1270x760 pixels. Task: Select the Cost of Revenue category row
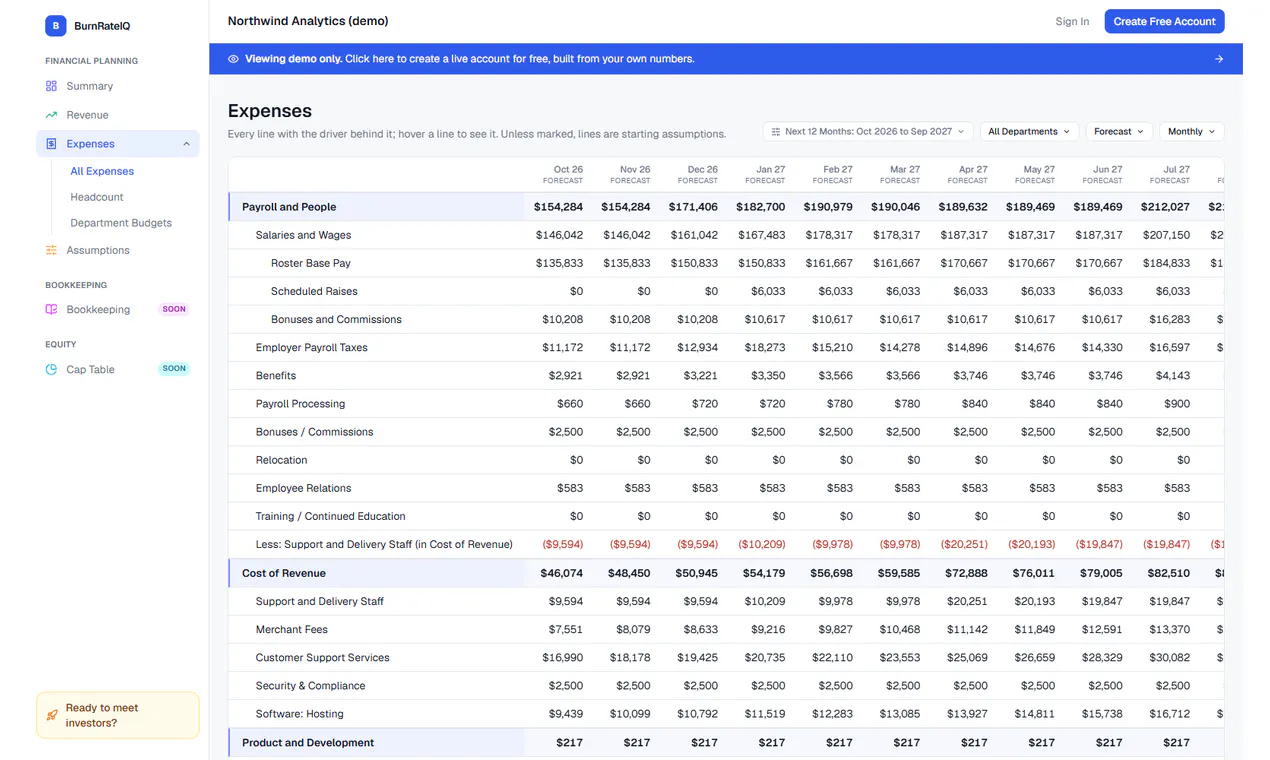[725, 573]
